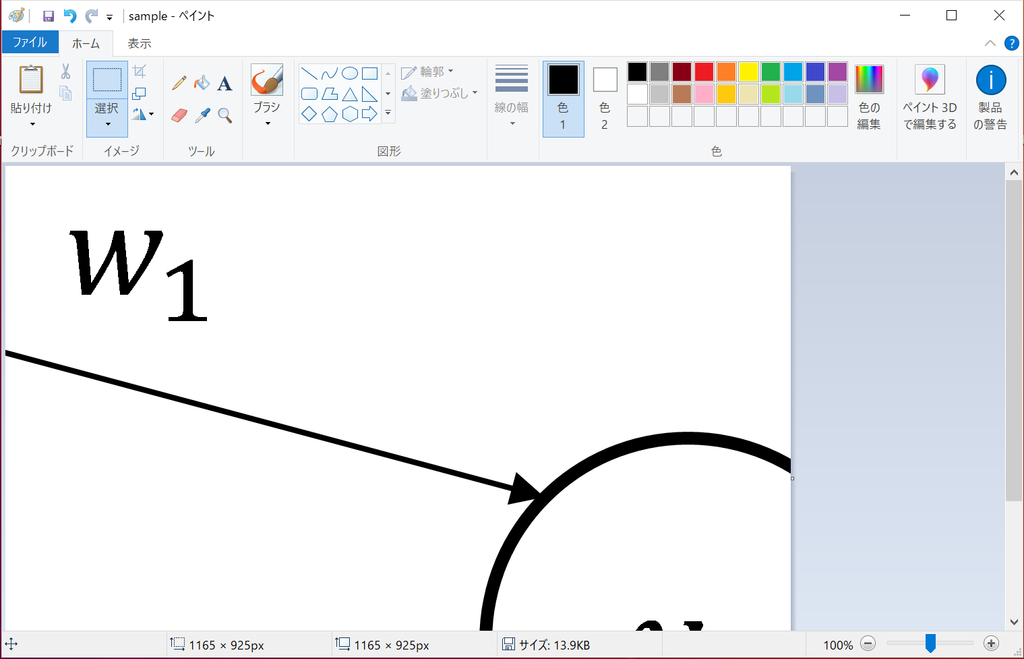Select the Brush tool icon
Screen dimensions: 1024x659
pos(266,80)
